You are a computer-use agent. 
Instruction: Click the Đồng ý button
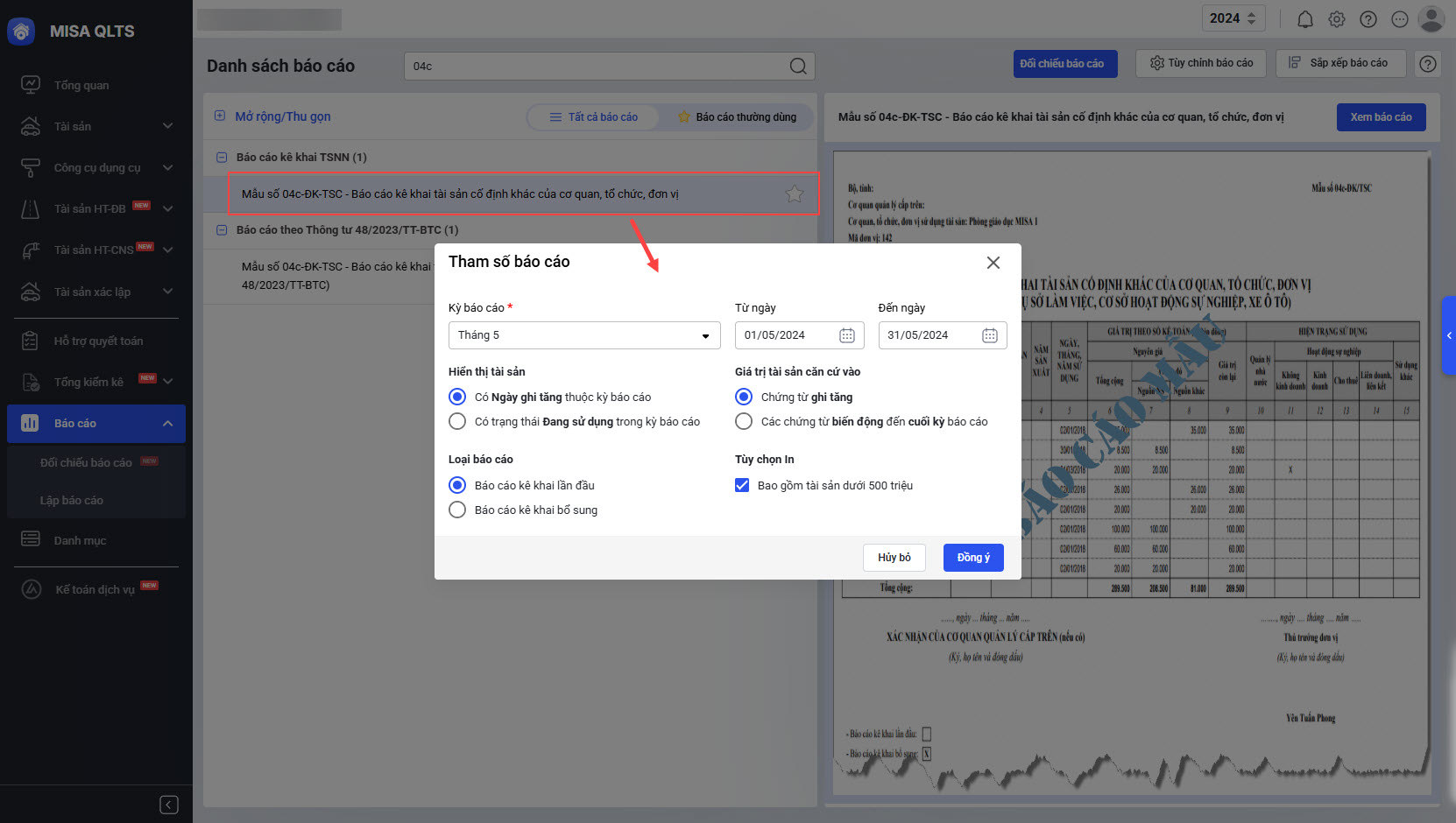tap(972, 558)
